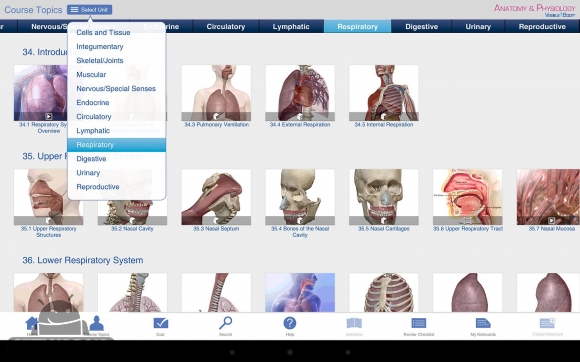
Task: Open 35.4 Bones of the Nasal Cavity thumbnail
Action: 300,197
